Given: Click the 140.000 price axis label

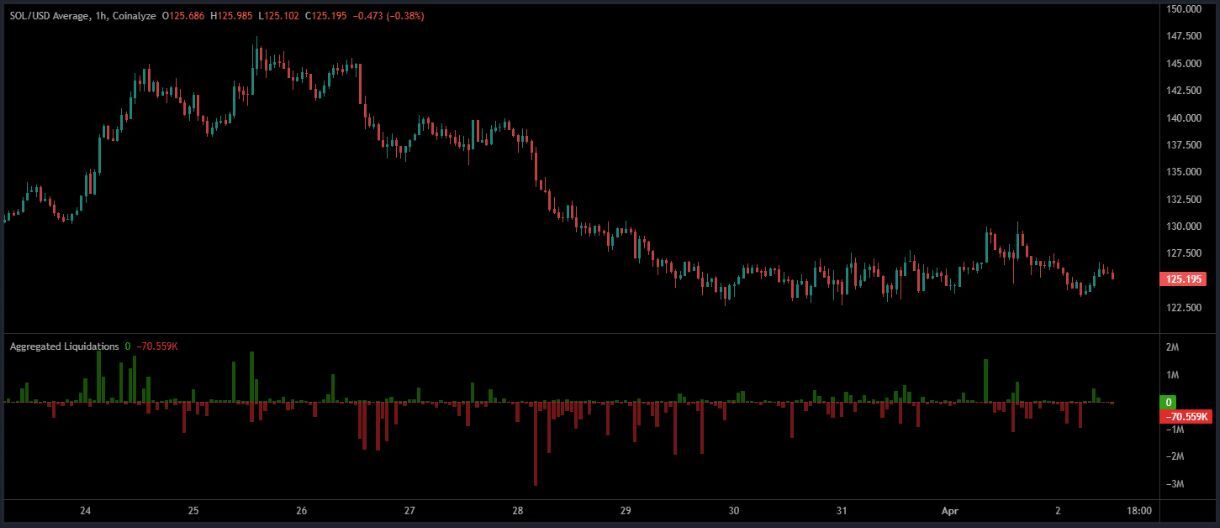Looking at the screenshot, I should pos(1184,117).
